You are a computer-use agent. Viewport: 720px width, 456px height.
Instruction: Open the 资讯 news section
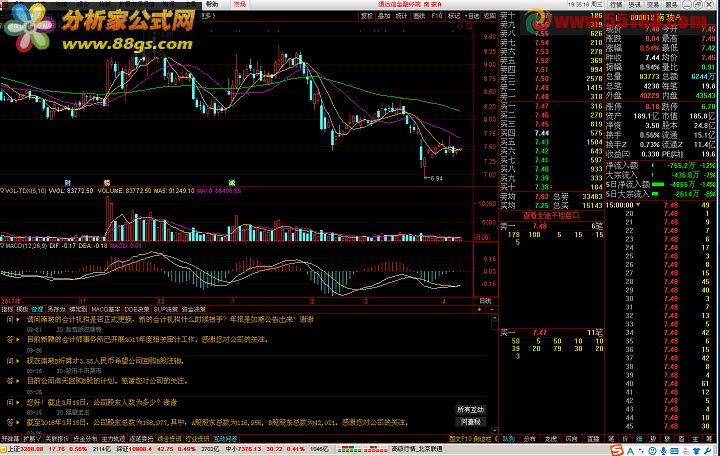634,4
